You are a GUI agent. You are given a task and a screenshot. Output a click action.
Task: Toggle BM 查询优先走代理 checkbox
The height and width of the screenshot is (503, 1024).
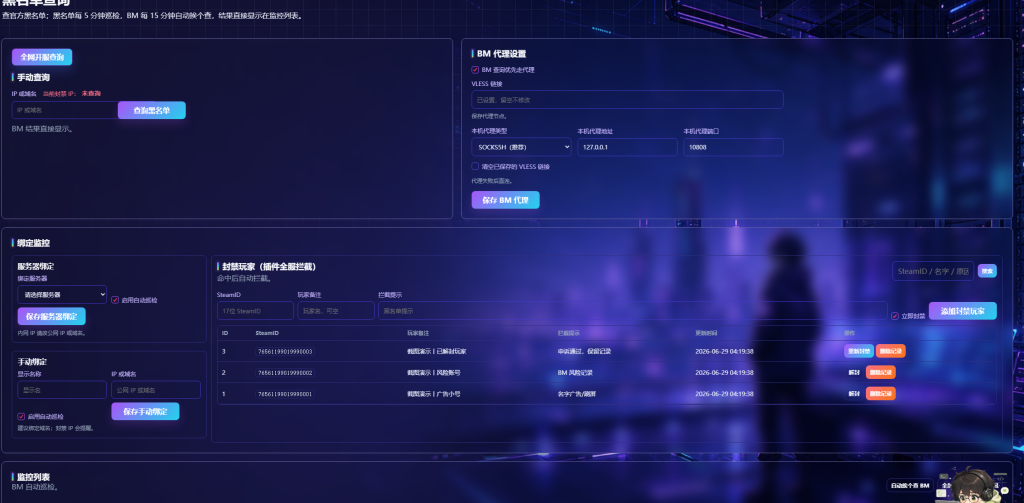click(475, 70)
